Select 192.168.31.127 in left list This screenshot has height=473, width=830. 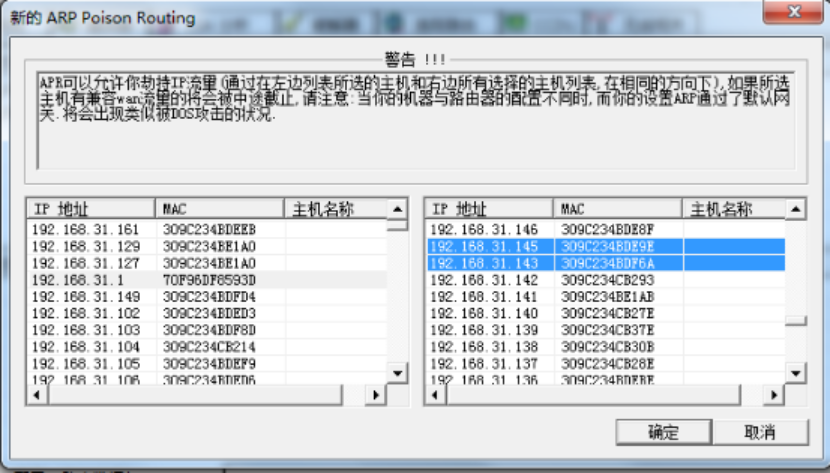coord(207,263)
